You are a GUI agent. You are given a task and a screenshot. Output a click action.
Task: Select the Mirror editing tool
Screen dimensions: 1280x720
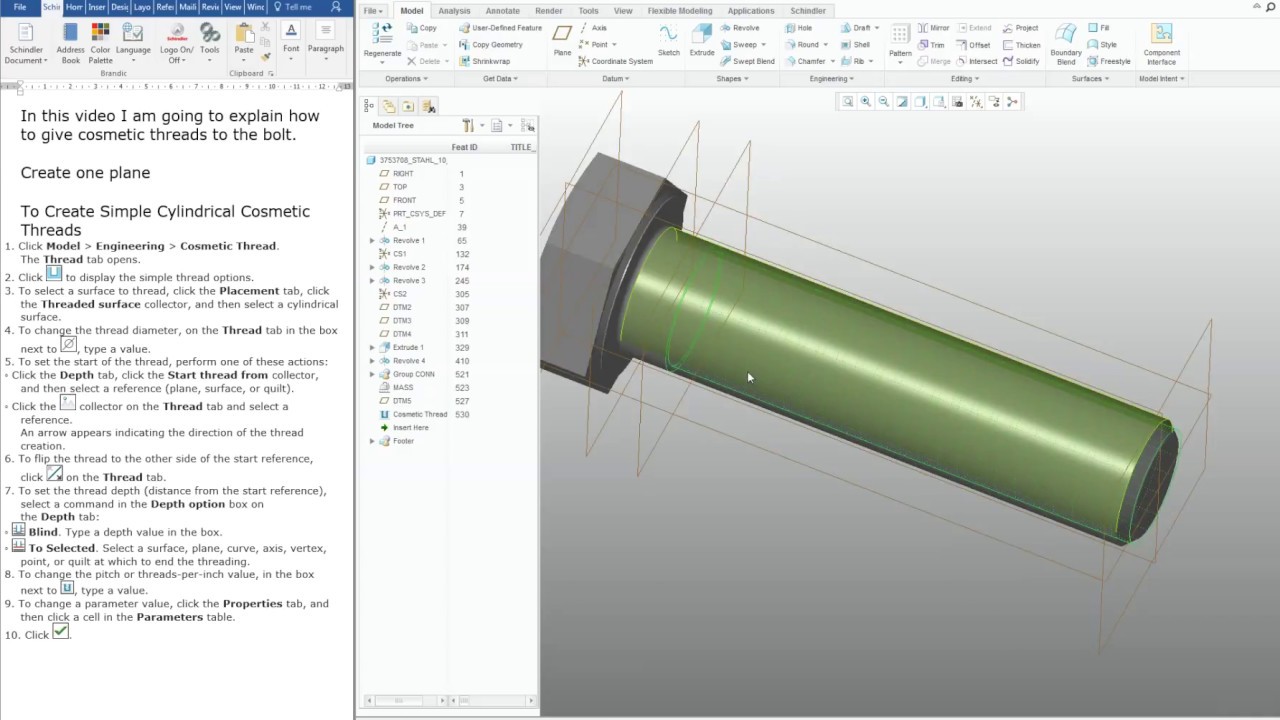pos(934,28)
